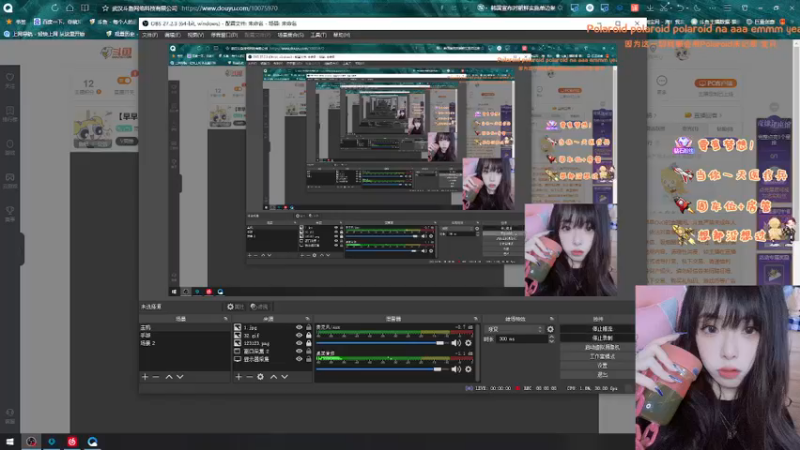Viewport: 800px width, 450px height.
Task: Toggle the lock on the 1.jpg source
Action: click(308, 328)
